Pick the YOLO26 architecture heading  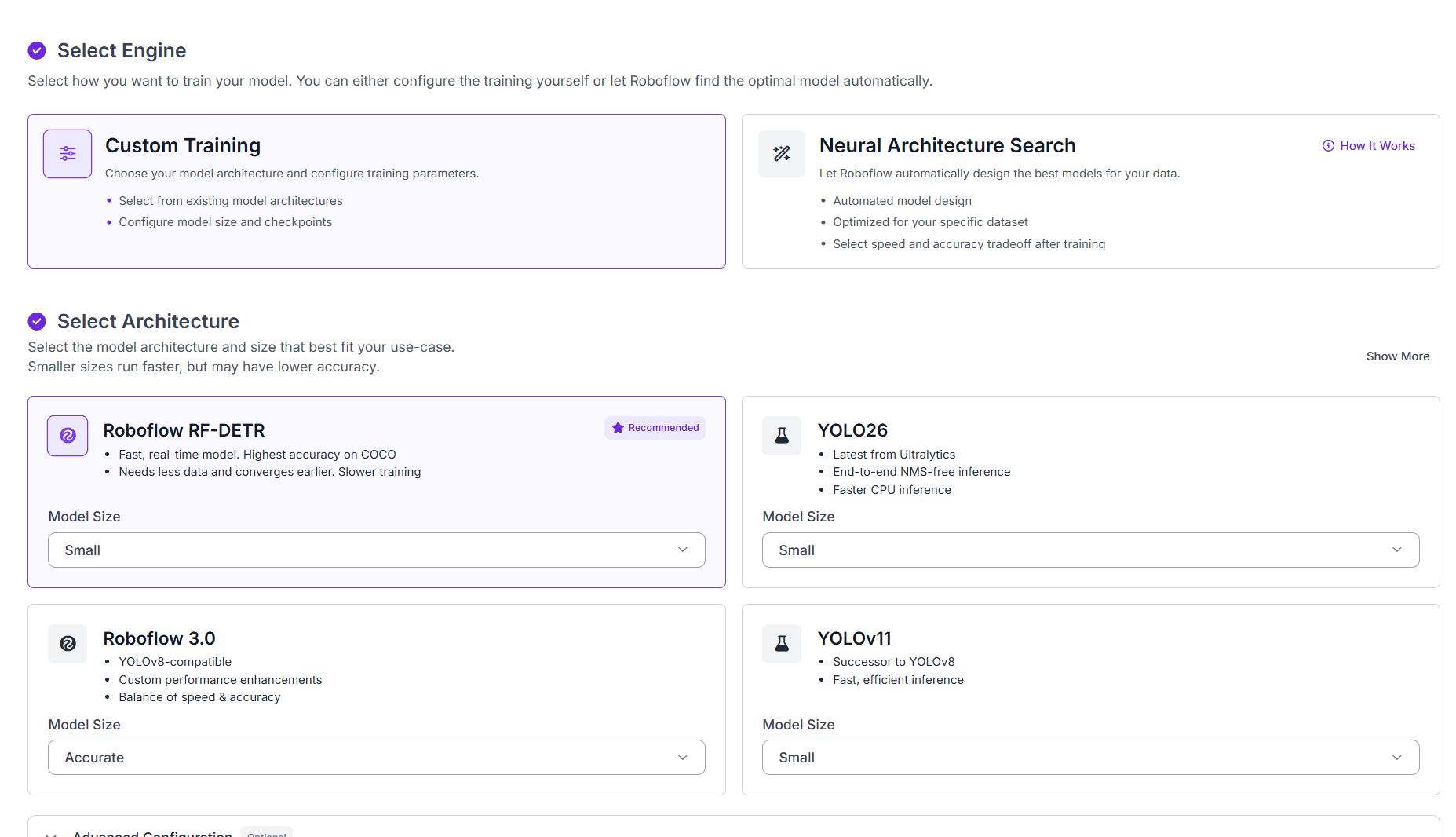pyautogui.click(x=852, y=430)
